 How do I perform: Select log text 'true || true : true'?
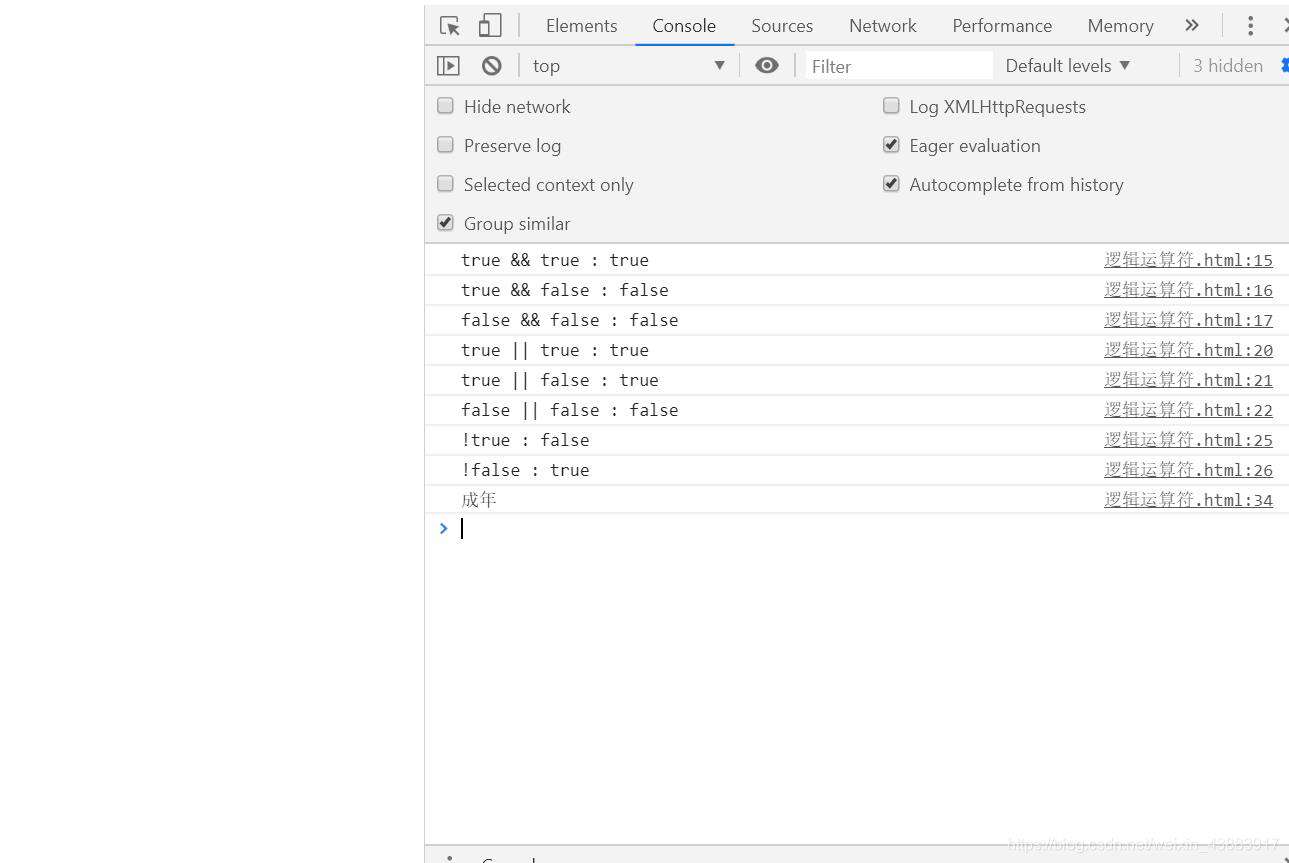(x=555, y=350)
